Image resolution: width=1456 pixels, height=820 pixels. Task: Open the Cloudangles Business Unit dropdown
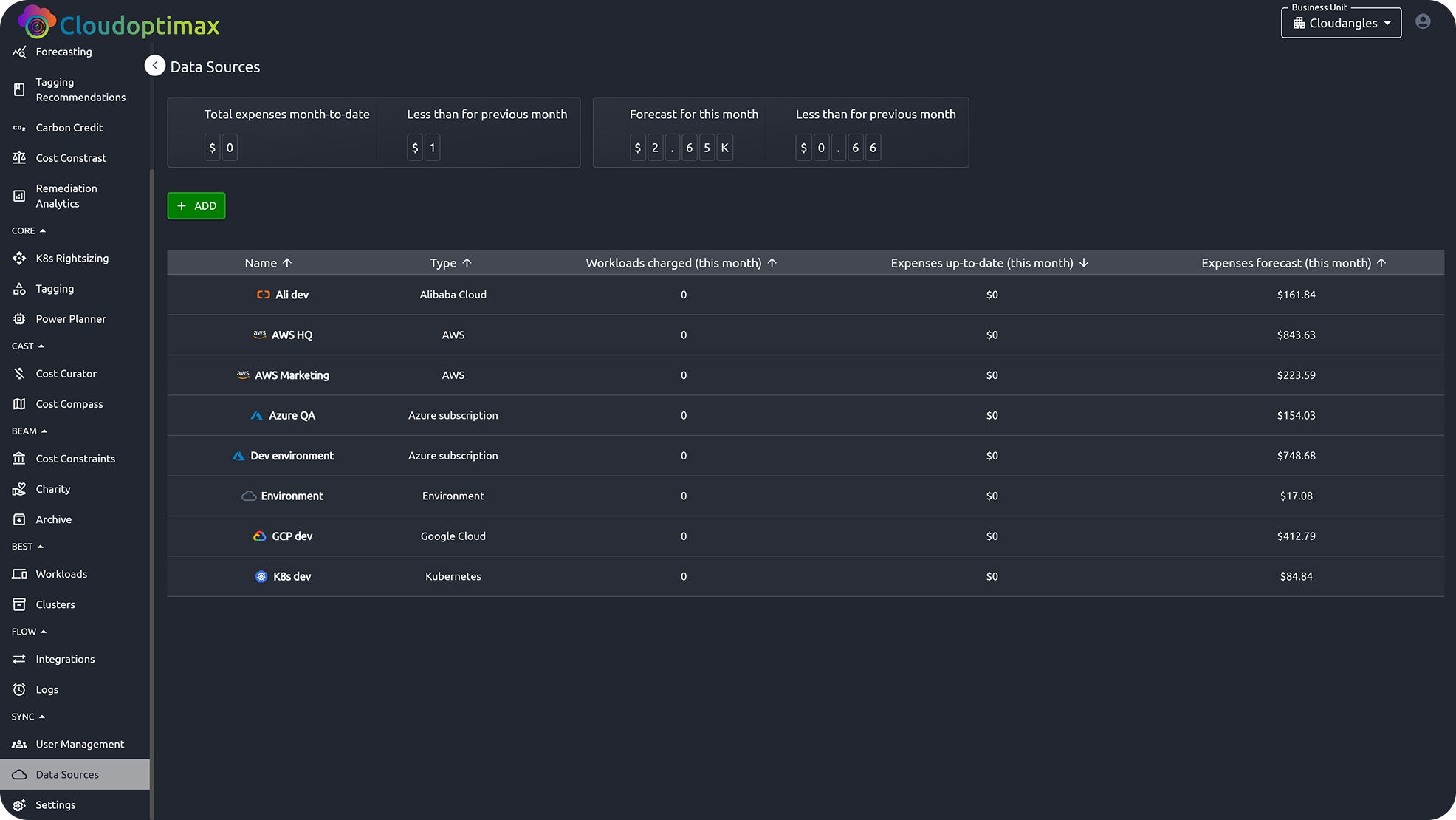[x=1341, y=23]
